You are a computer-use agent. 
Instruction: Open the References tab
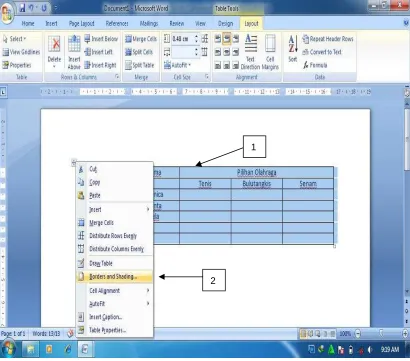[117, 24]
